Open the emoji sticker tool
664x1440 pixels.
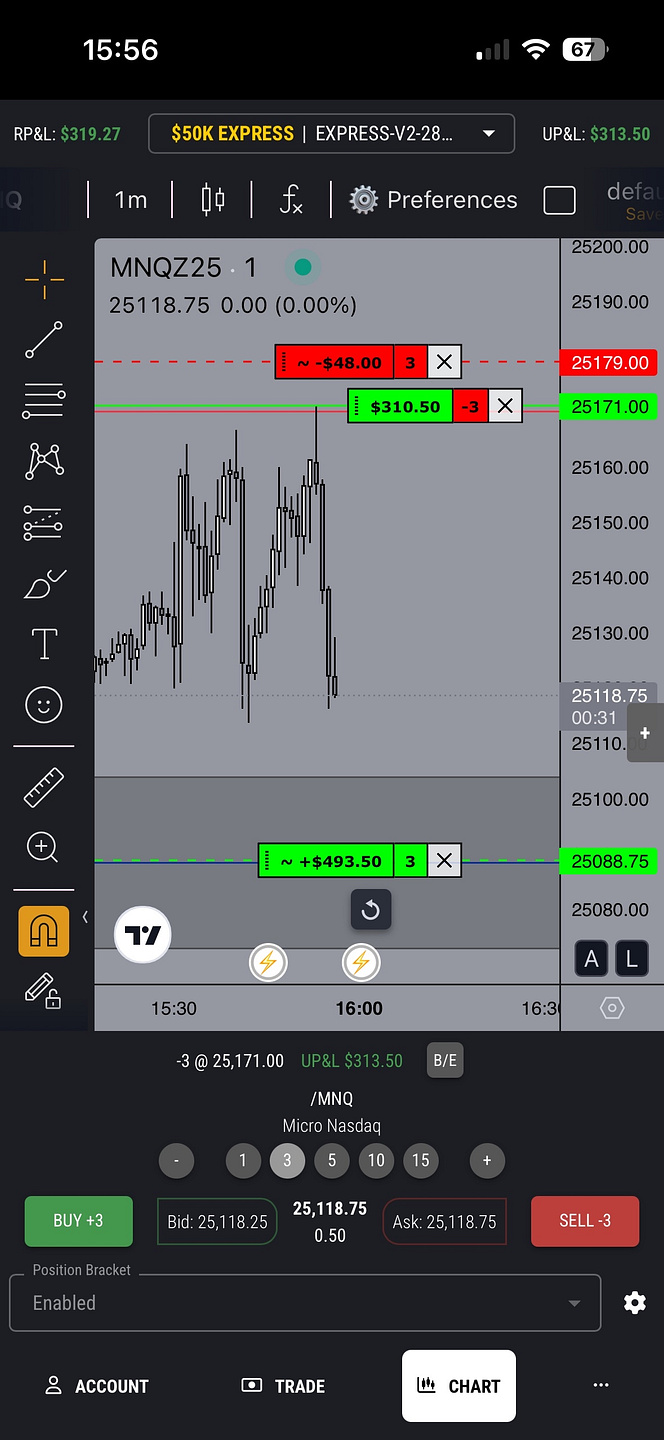click(44, 706)
